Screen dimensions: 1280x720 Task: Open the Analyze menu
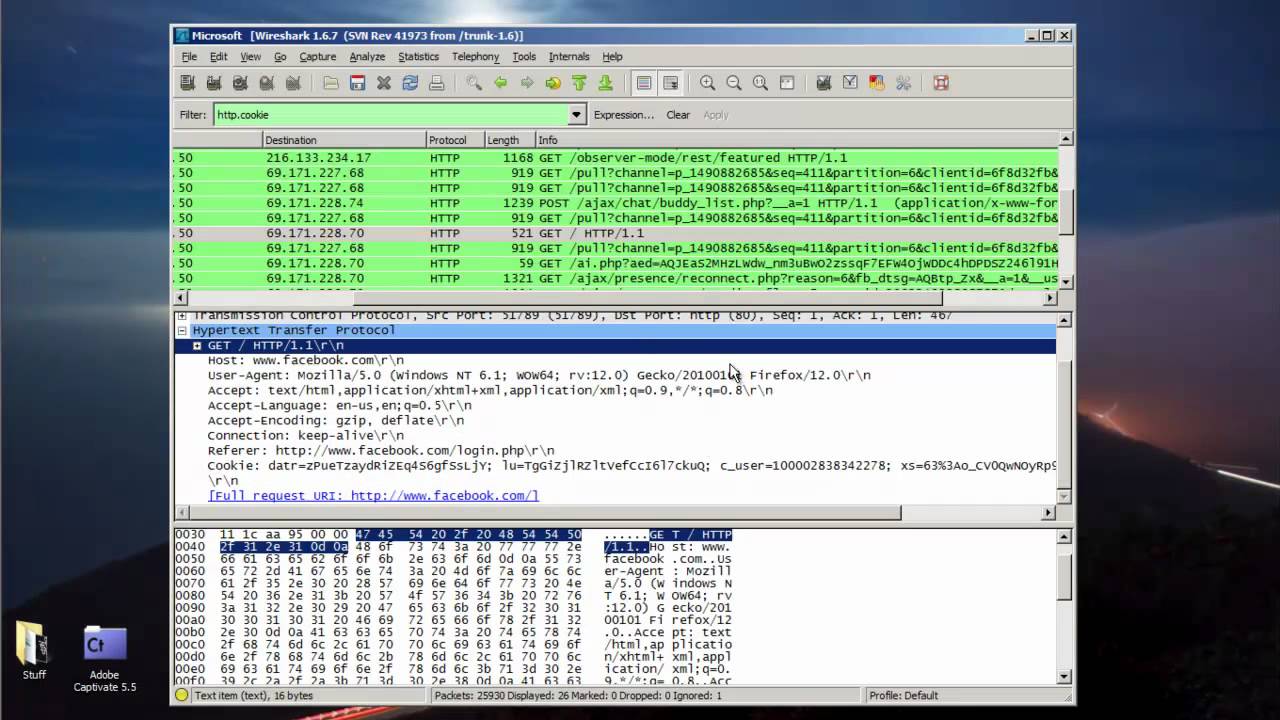point(367,57)
